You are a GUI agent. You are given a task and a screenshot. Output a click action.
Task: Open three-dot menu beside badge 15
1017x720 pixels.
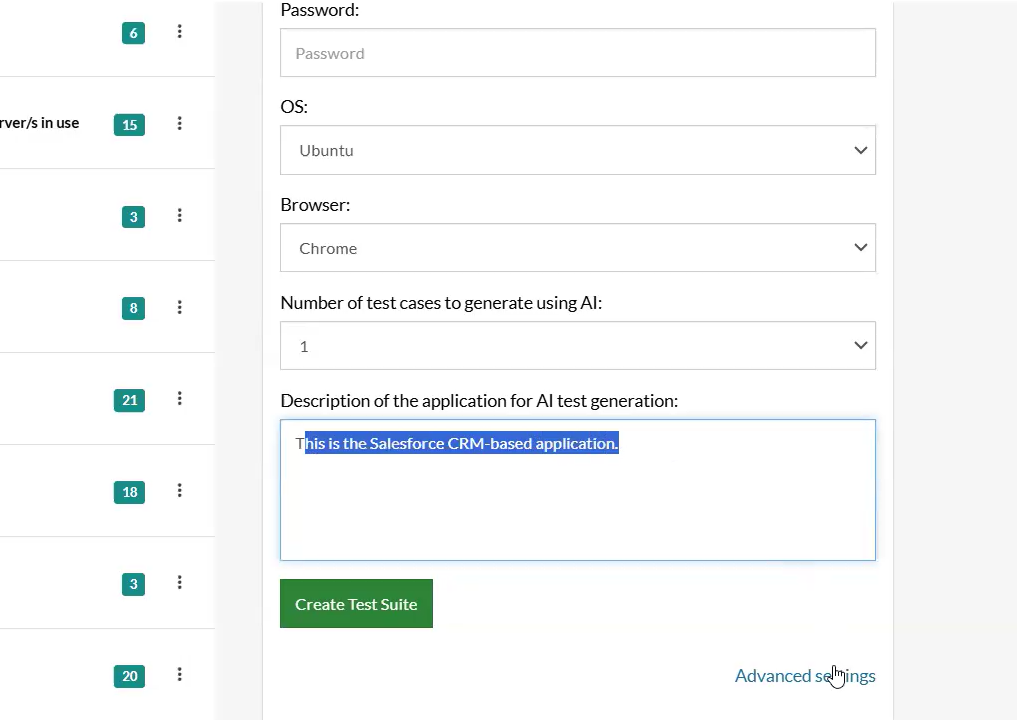pyautogui.click(x=180, y=124)
